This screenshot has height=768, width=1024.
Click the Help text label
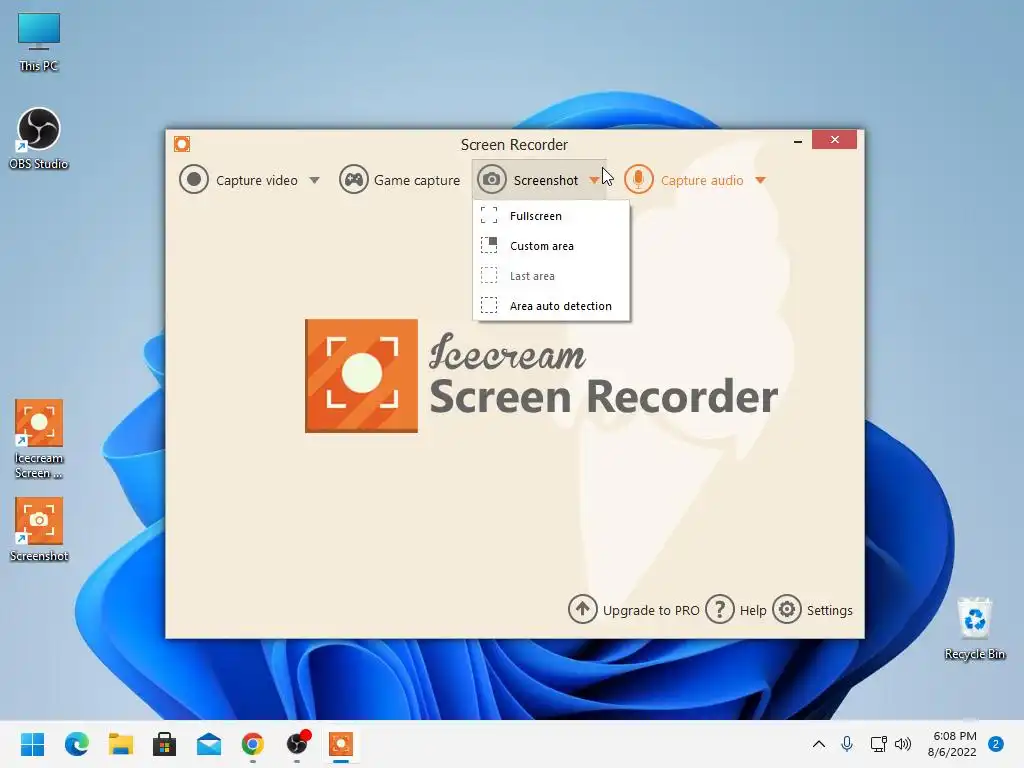pos(753,610)
